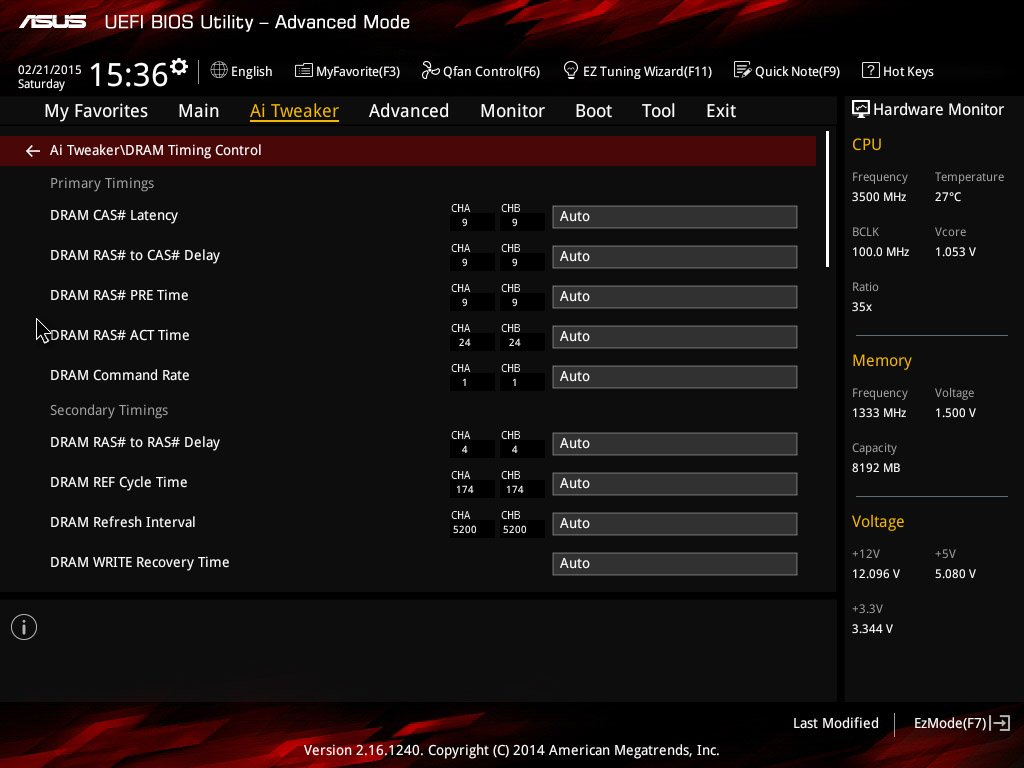Go back using the left arrow icon
This screenshot has height=768, width=1024.
pyautogui.click(x=33, y=151)
